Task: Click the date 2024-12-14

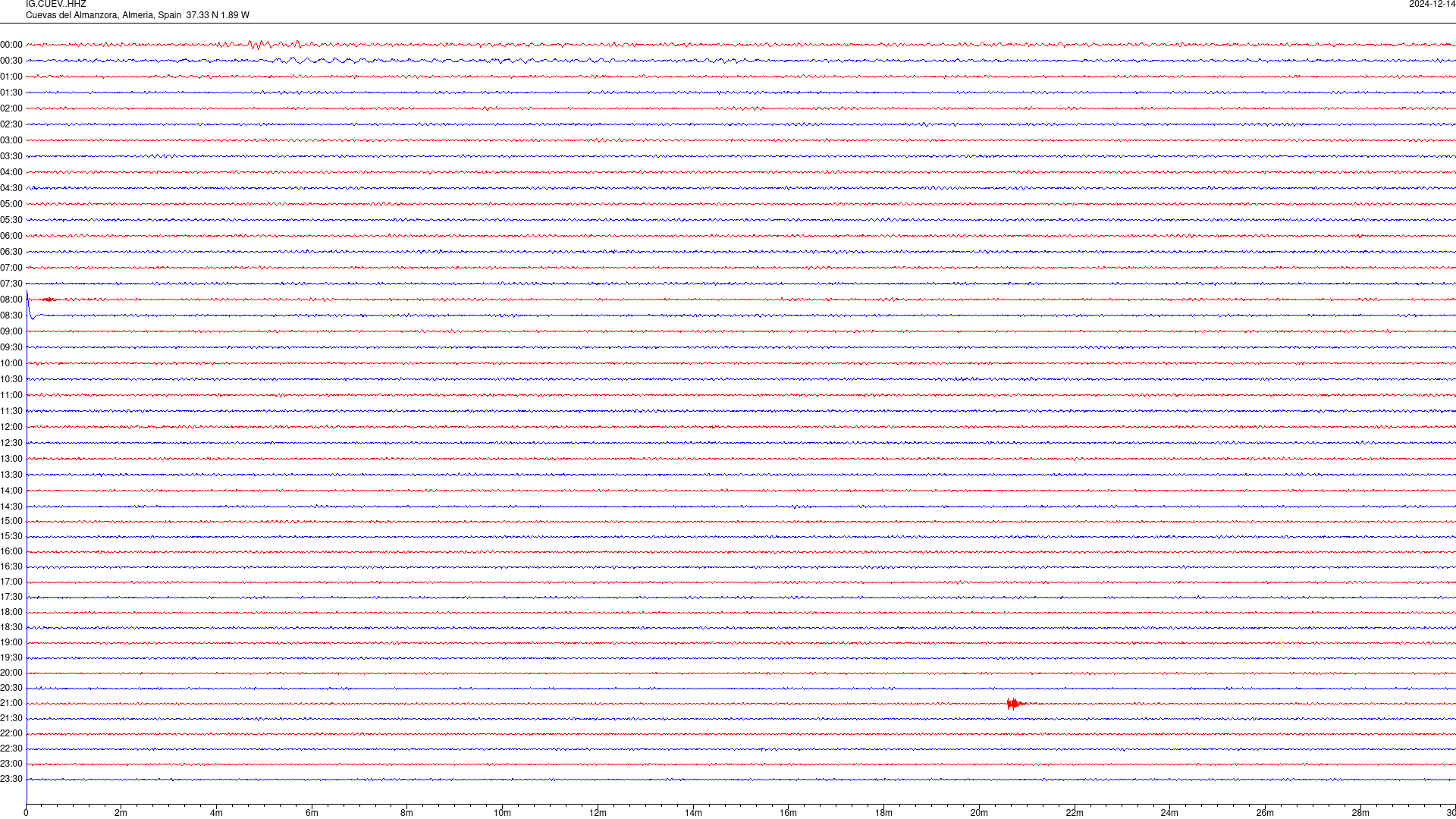Action: (x=1432, y=4)
